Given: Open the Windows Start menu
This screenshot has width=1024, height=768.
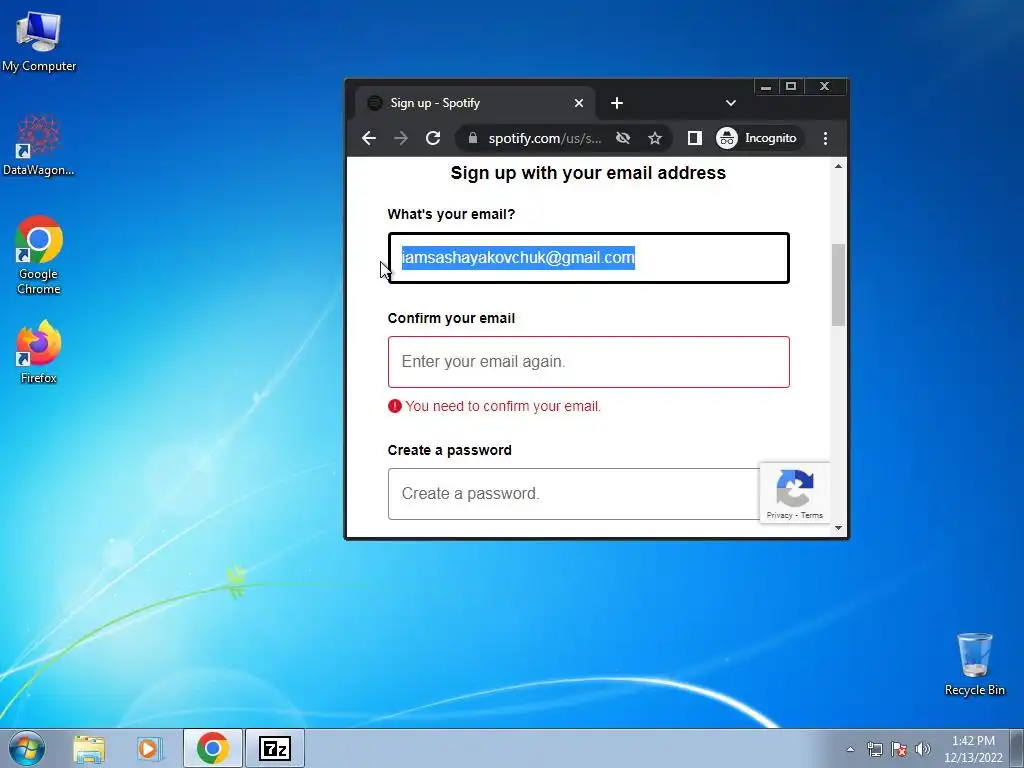Looking at the screenshot, I should pyautogui.click(x=27, y=748).
